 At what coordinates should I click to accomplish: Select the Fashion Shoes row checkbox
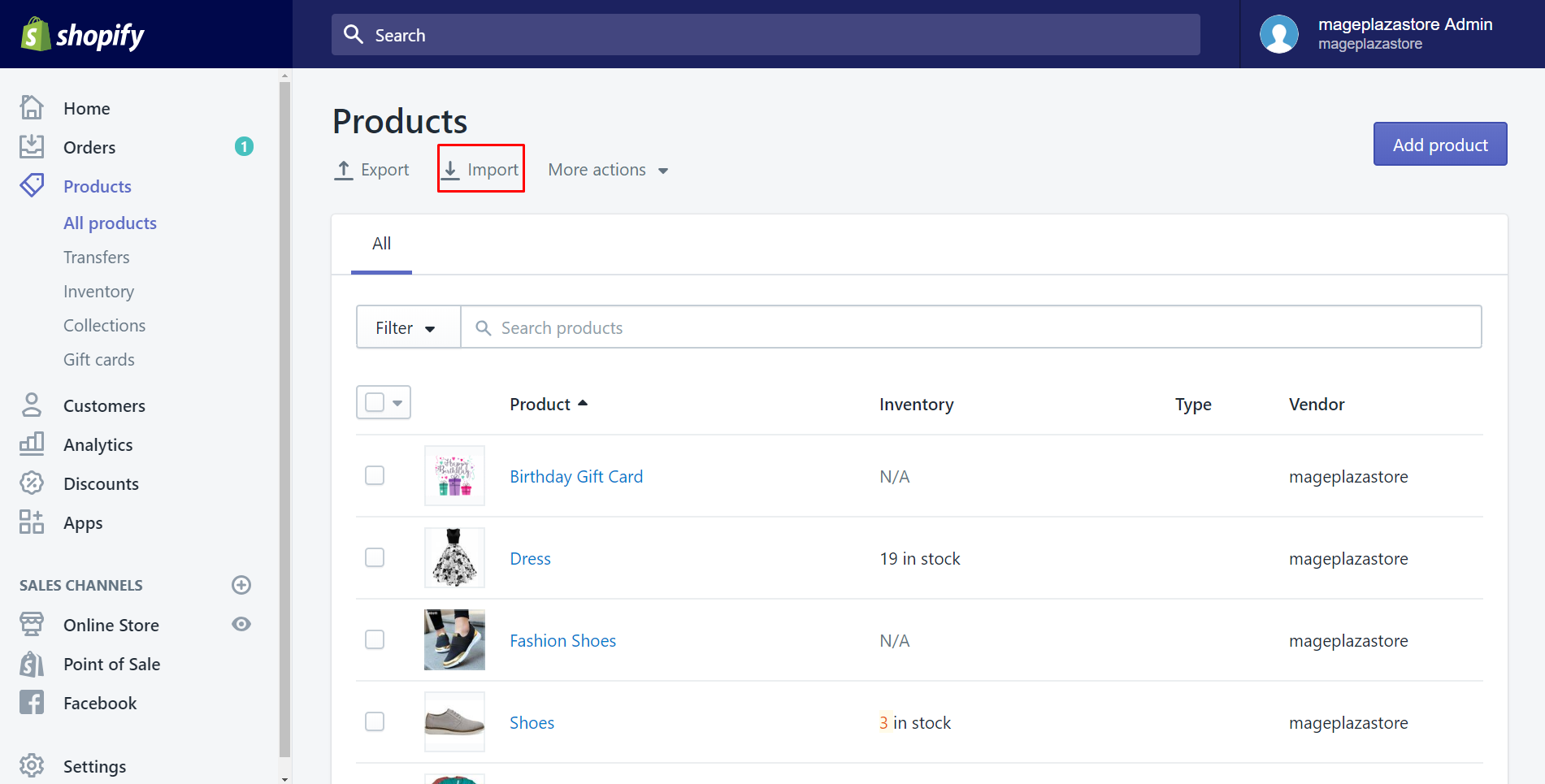click(x=375, y=640)
